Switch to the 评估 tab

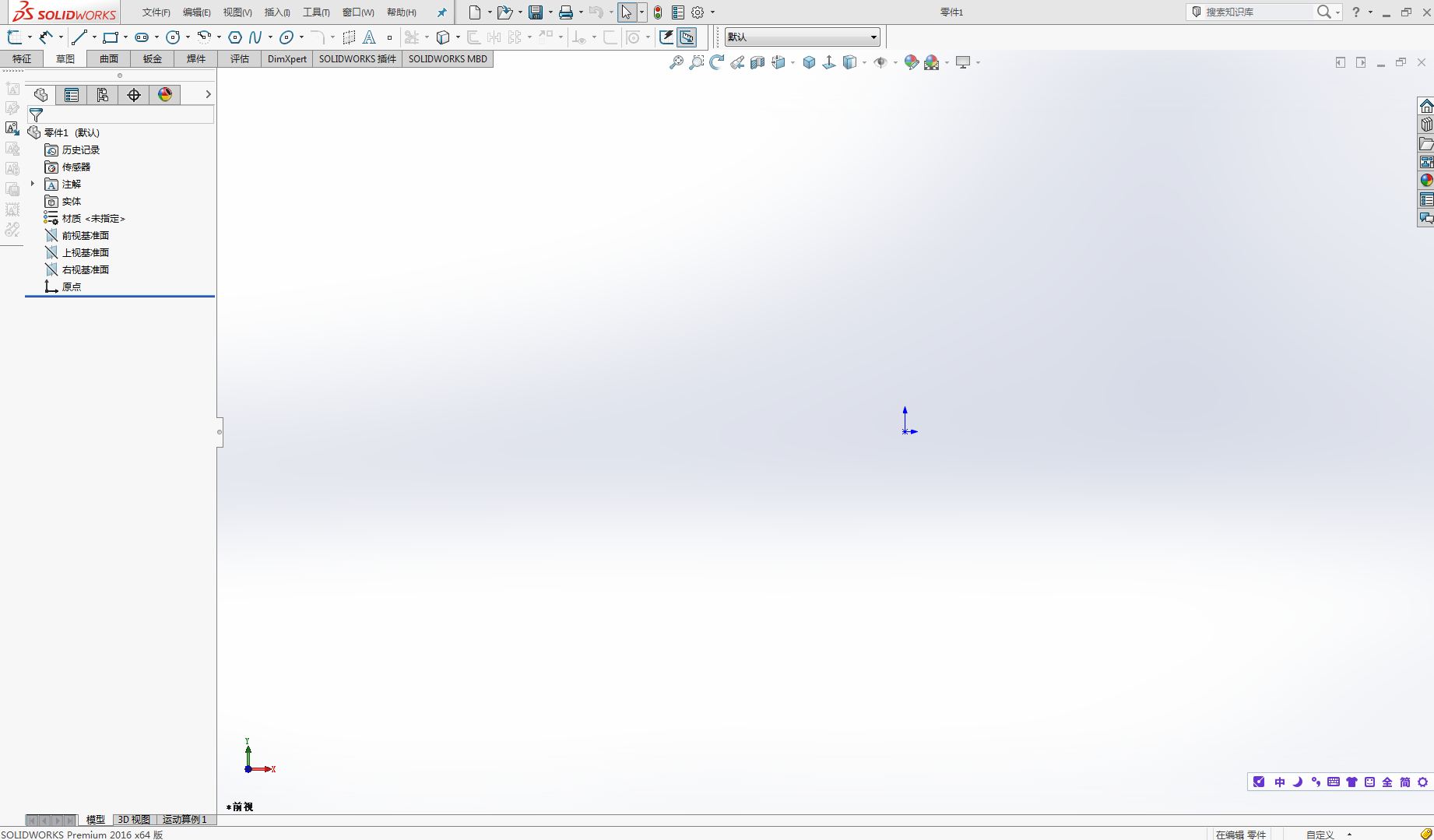[x=240, y=59]
